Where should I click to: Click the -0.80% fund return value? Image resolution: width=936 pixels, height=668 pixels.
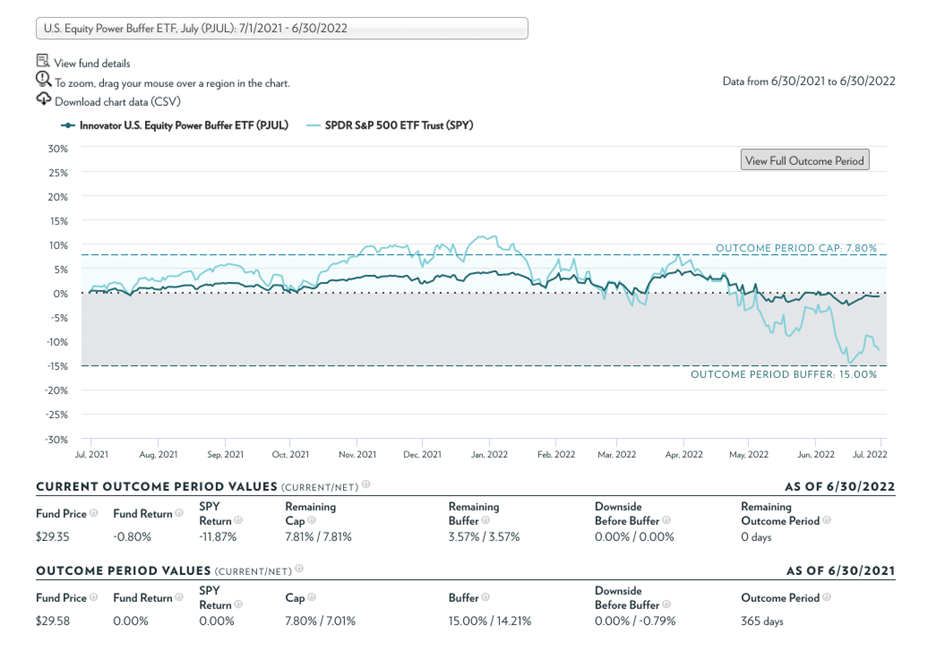pyautogui.click(x=132, y=537)
